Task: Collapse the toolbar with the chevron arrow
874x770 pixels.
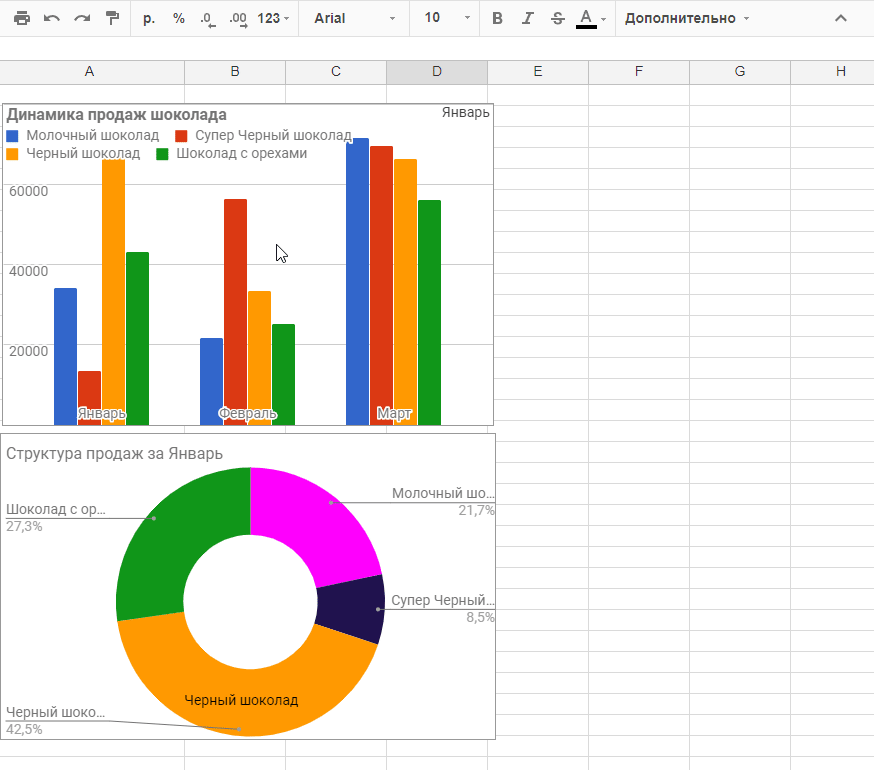Action: (841, 18)
